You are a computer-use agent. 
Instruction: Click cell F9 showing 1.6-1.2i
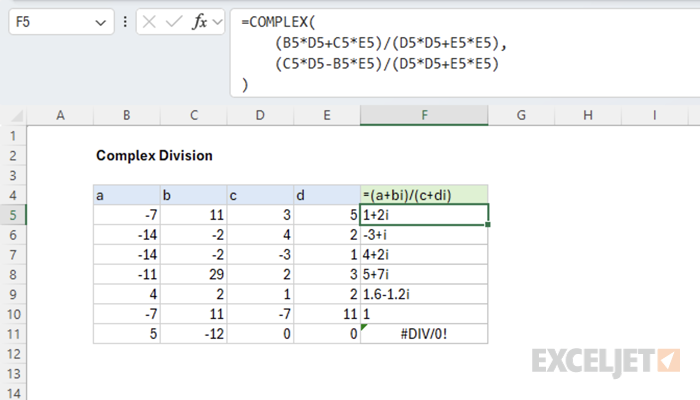click(424, 295)
